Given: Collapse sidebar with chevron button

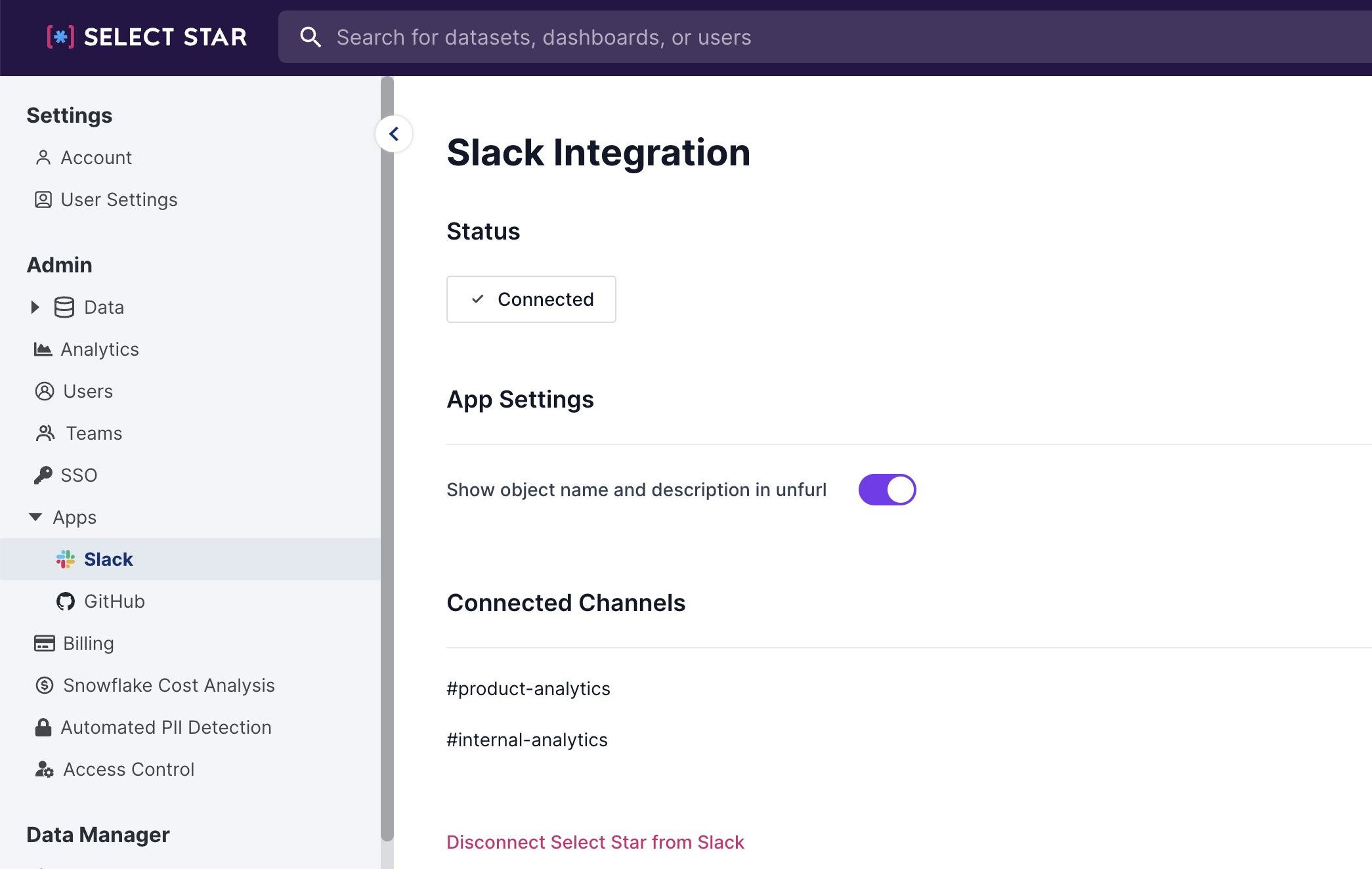Looking at the screenshot, I should tap(394, 134).
